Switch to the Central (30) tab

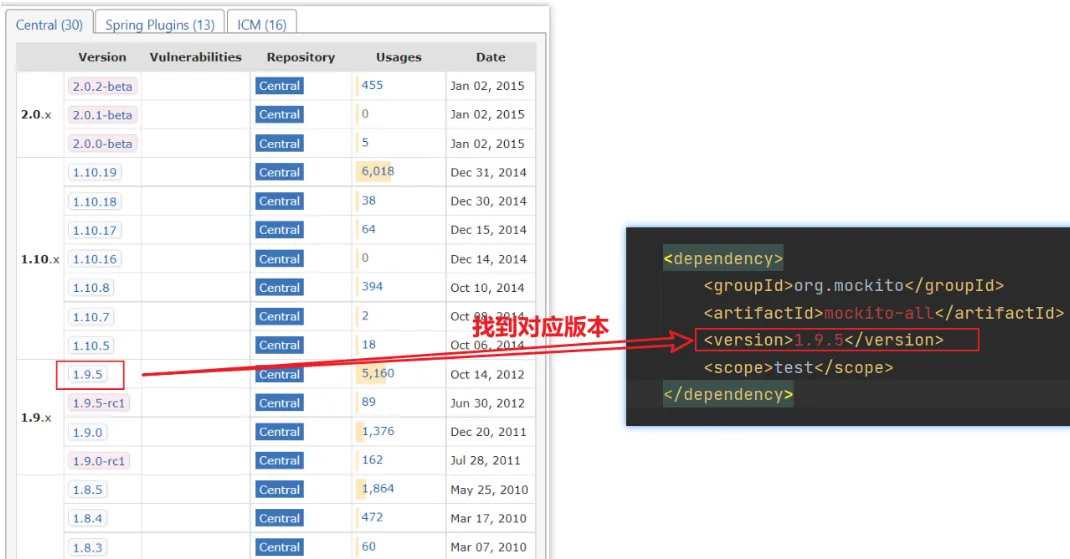point(49,25)
